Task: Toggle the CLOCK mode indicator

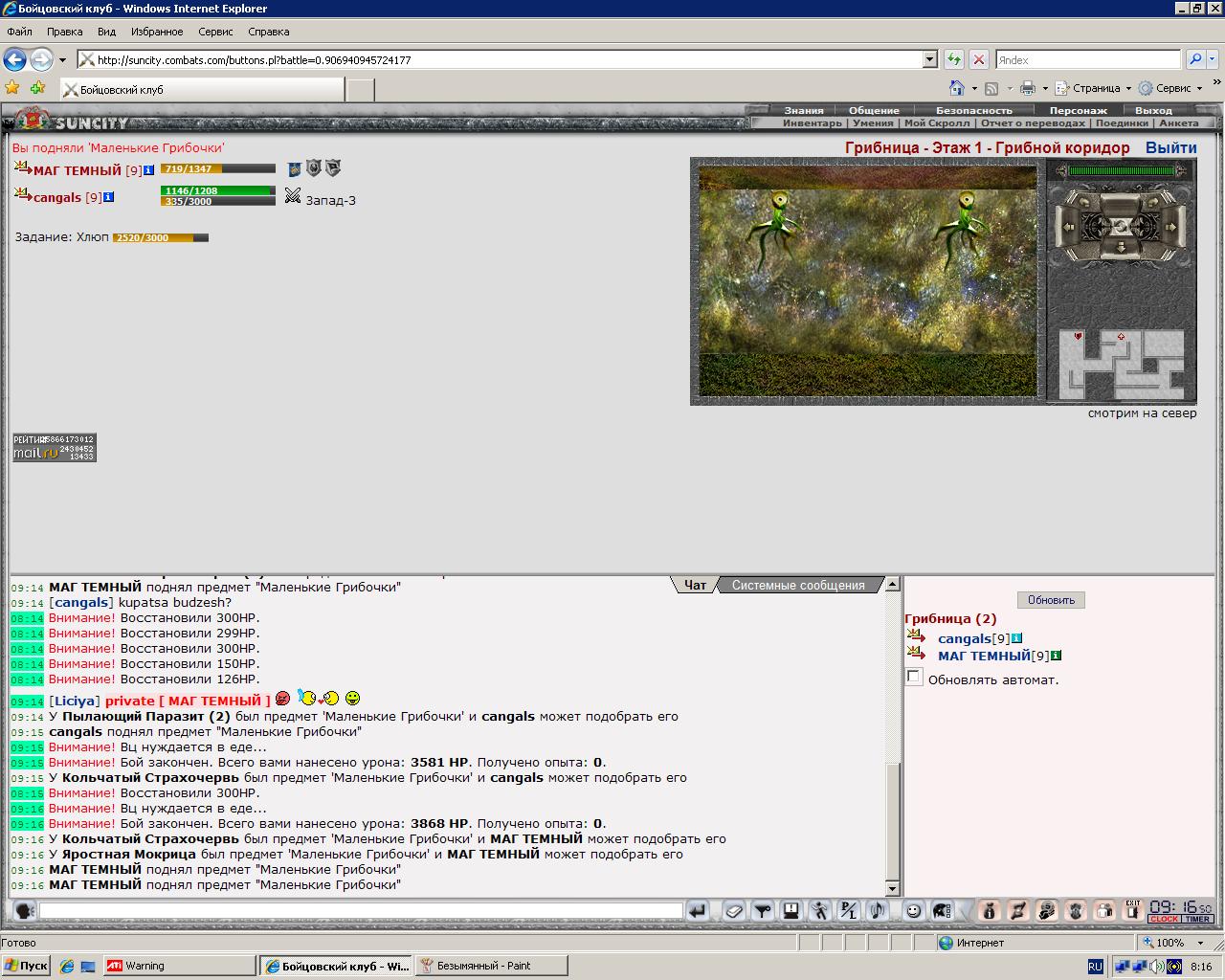Action: pos(1164,919)
